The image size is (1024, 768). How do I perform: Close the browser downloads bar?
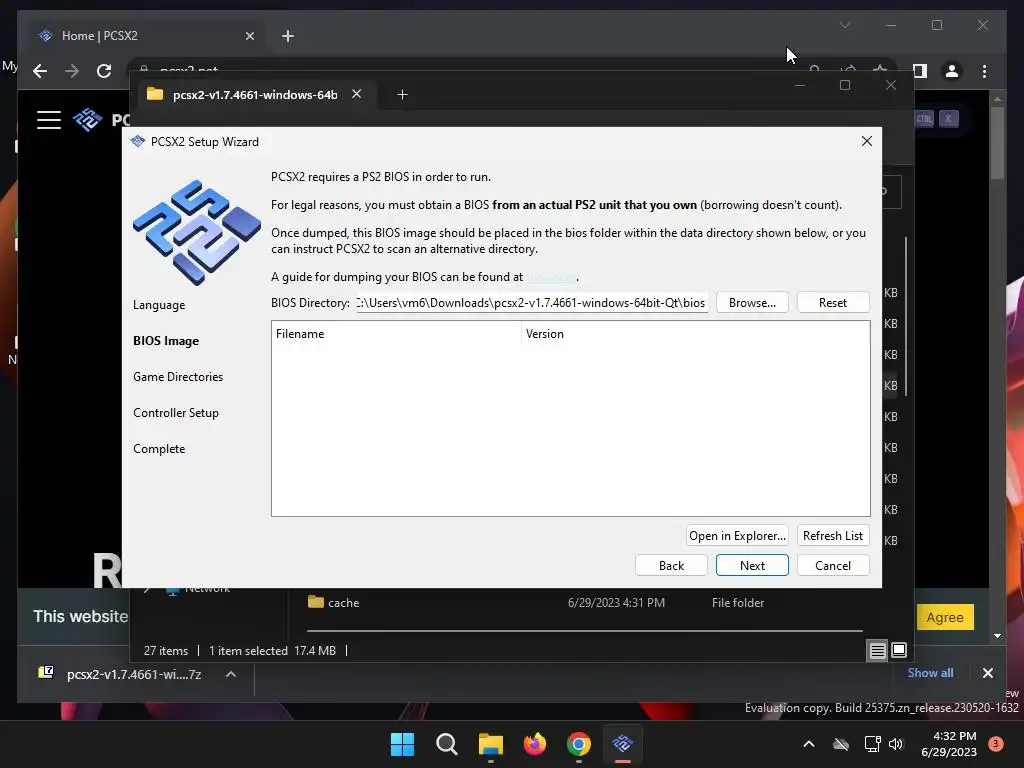tap(987, 673)
